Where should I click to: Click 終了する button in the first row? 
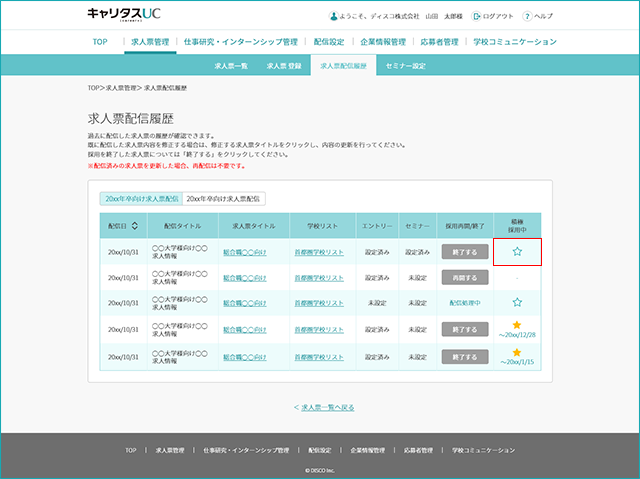(x=465, y=252)
